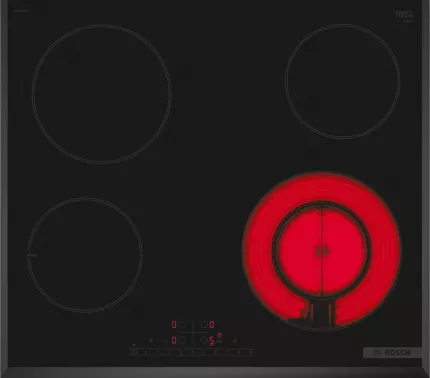The height and width of the screenshot is (378, 430).
Task: Tap the front-right cooking zone selector icon
Action: click(203, 340)
